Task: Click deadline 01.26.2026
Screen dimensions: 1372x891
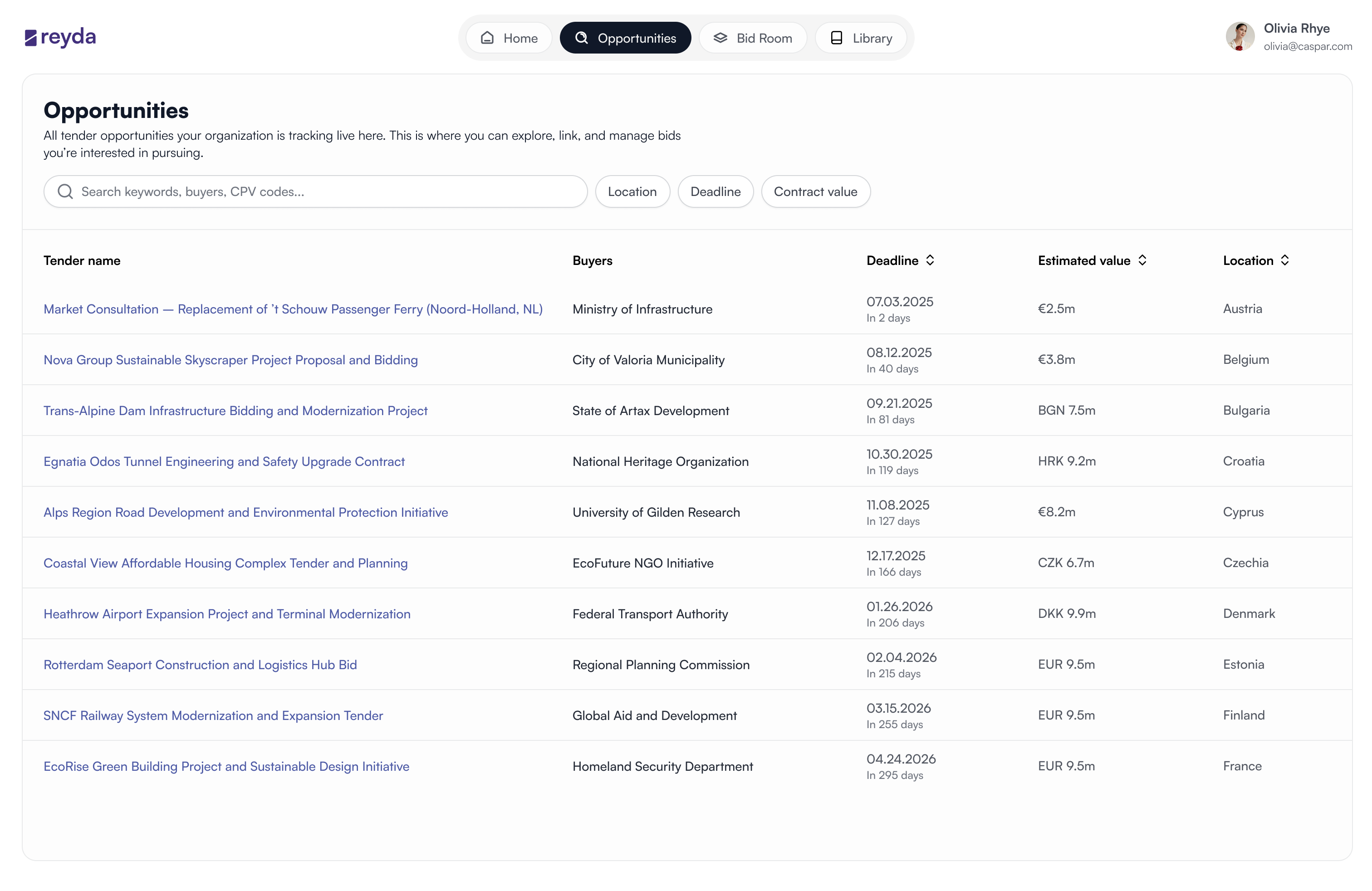Action: pyautogui.click(x=899, y=606)
